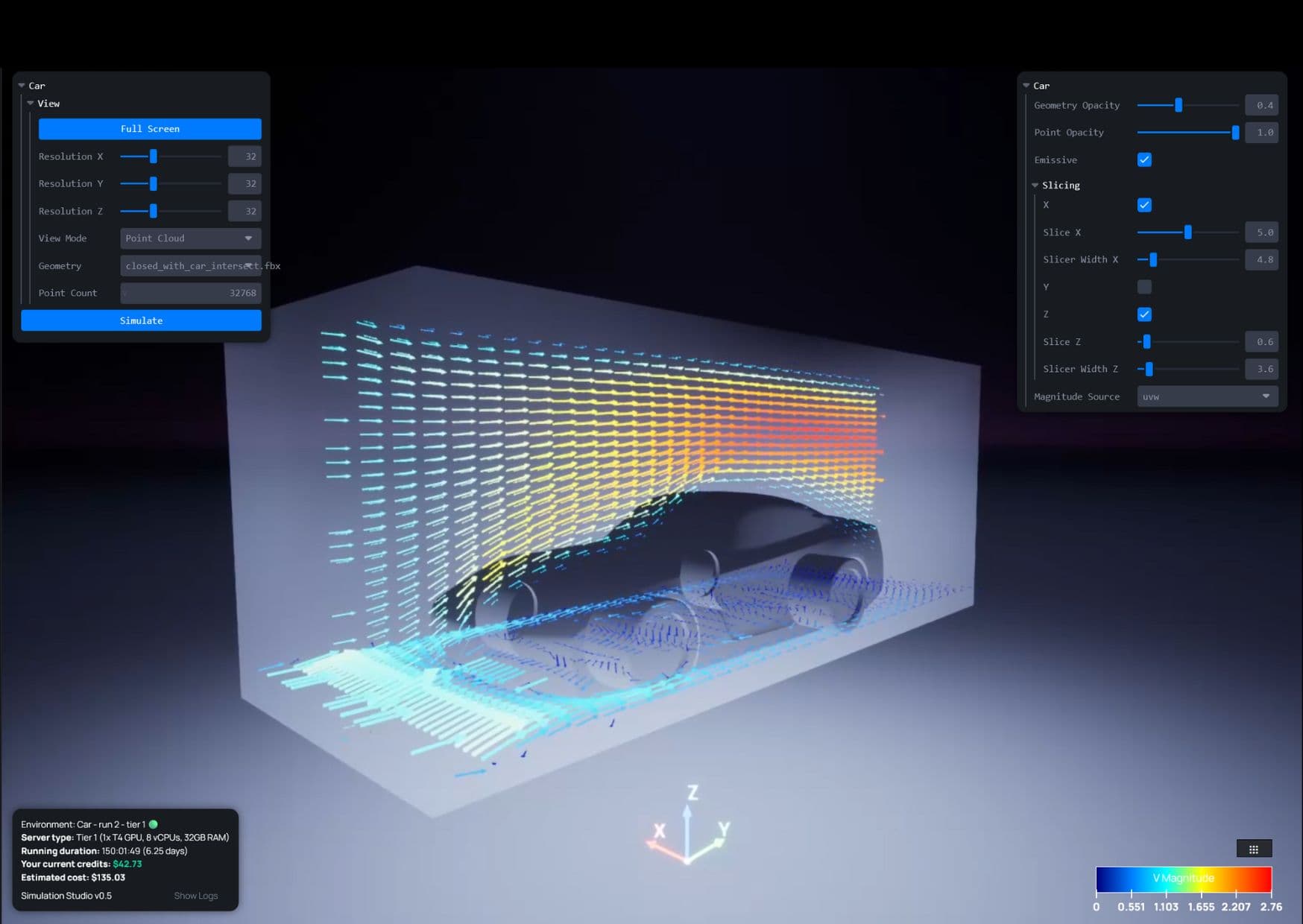Open the View Mode dropdown showing Point Cloud
1303x924 pixels.
click(x=190, y=238)
